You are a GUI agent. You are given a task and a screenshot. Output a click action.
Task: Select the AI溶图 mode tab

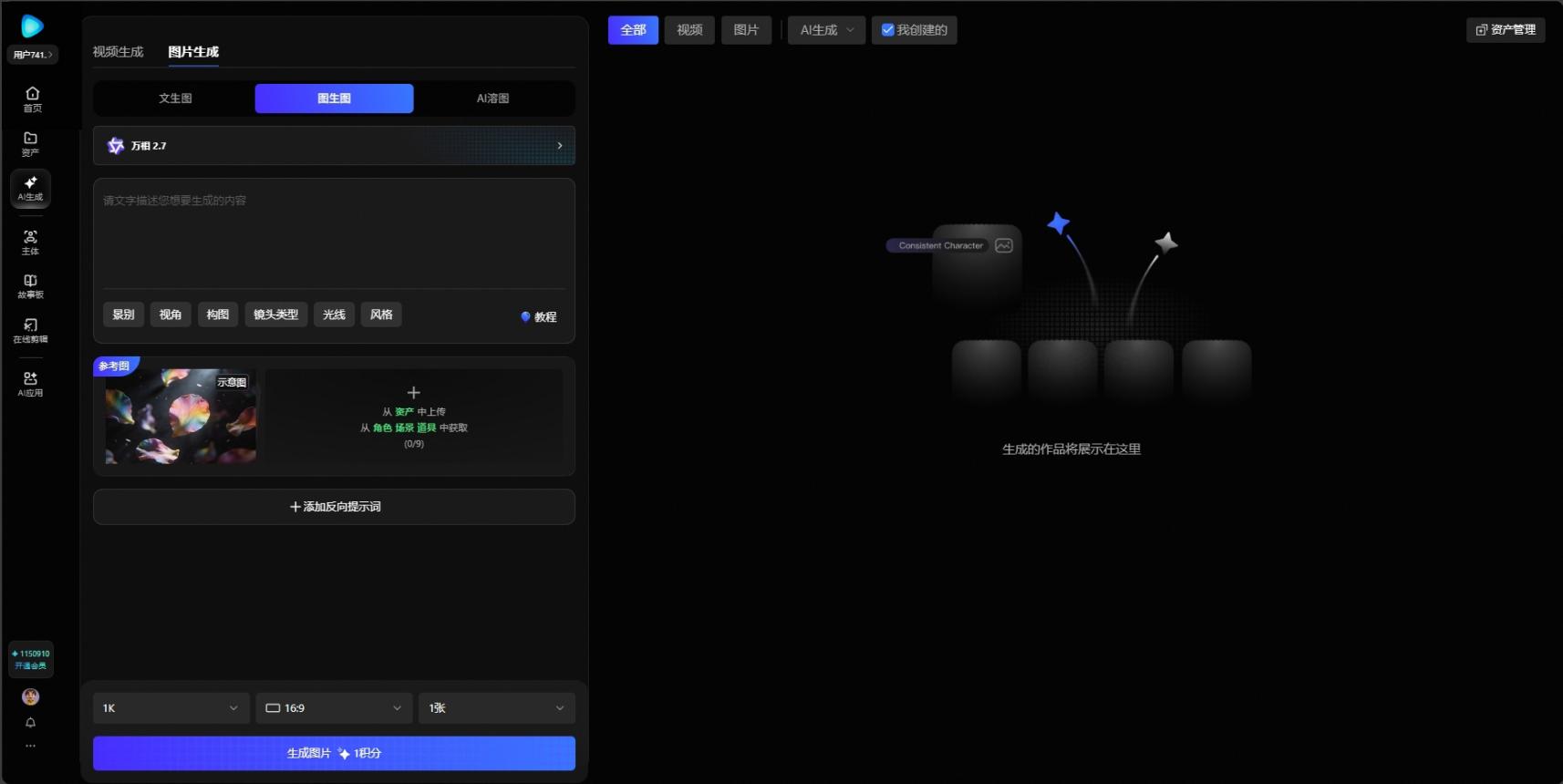492,98
